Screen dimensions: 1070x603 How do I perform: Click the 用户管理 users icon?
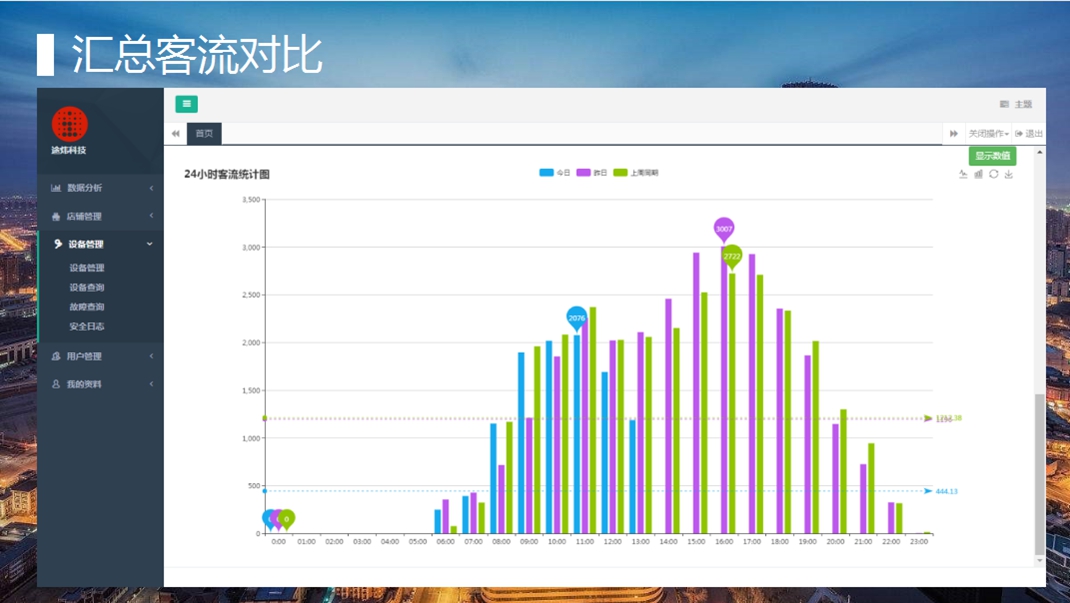point(56,356)
